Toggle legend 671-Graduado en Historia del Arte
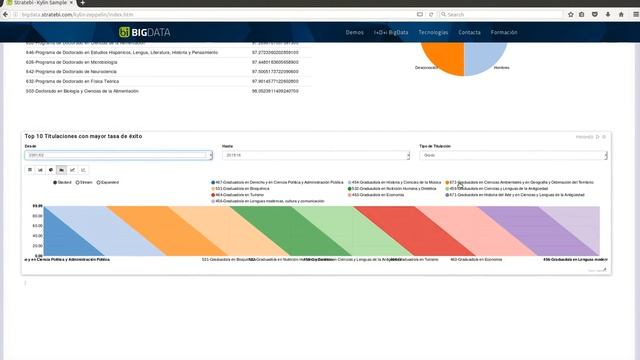The height and width of the screenshot is (360, 640). (x=515, y=195)
